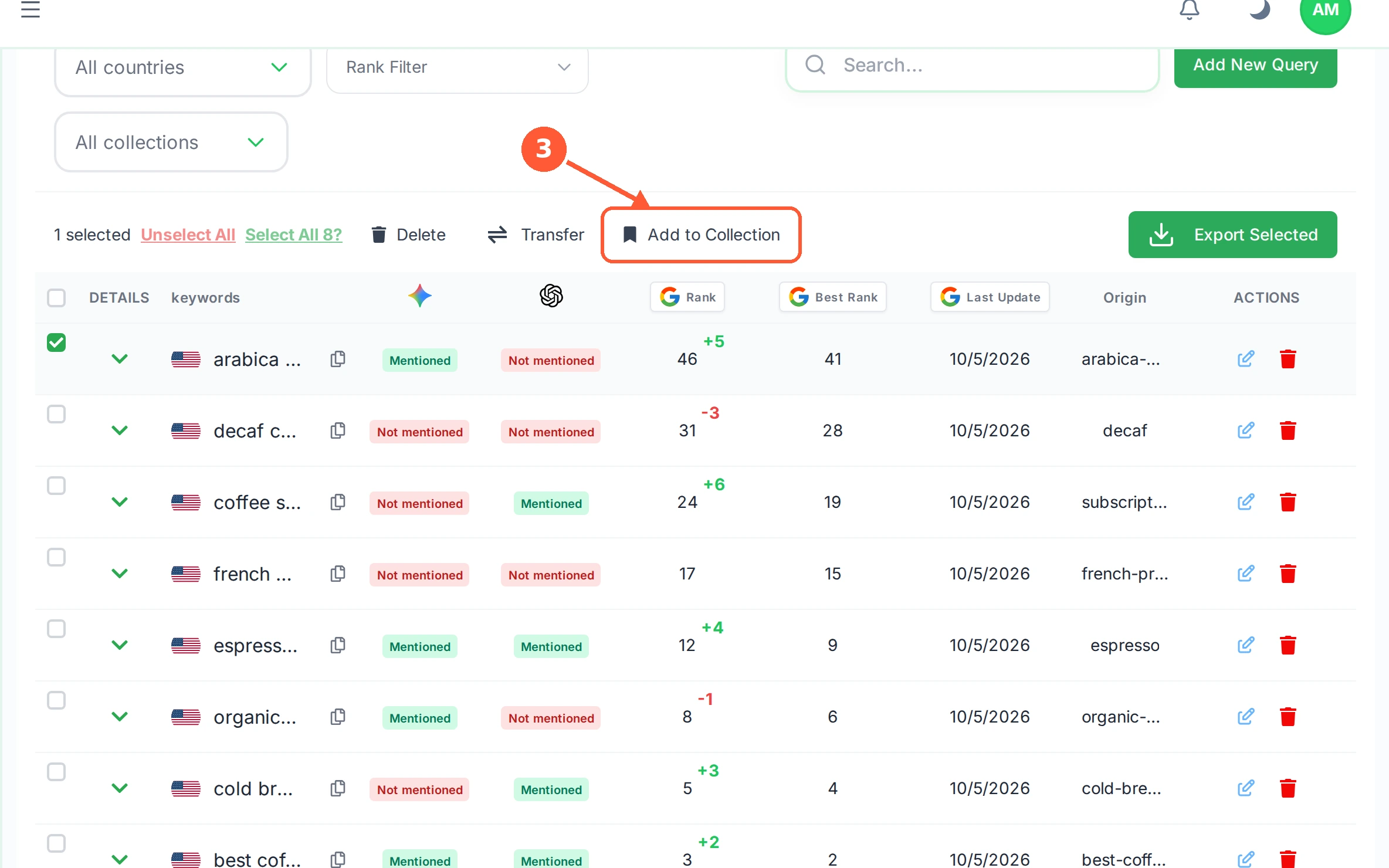Sort by Best Rank column
1389x868 pixels.
coord(833,297)
